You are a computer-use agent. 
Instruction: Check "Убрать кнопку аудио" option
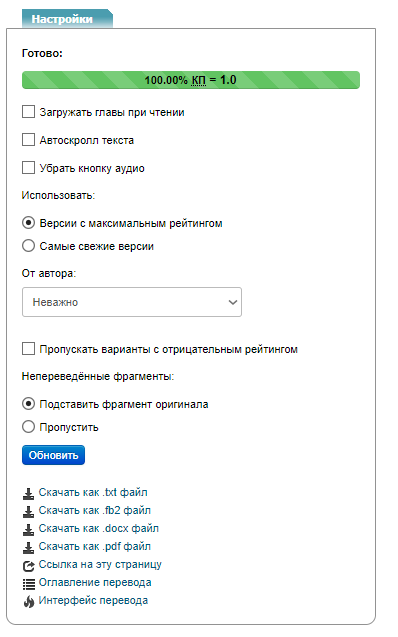(28, 167)
